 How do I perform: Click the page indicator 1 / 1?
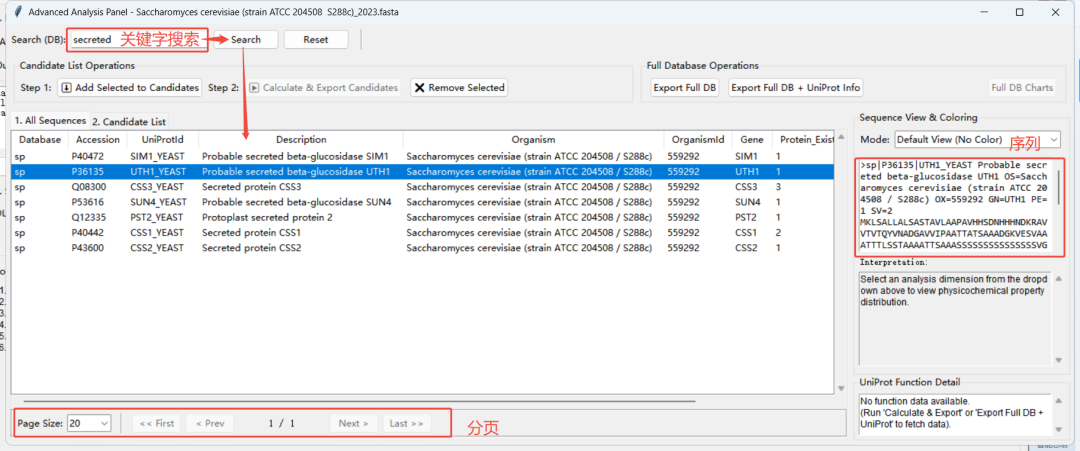click(282, 423)
